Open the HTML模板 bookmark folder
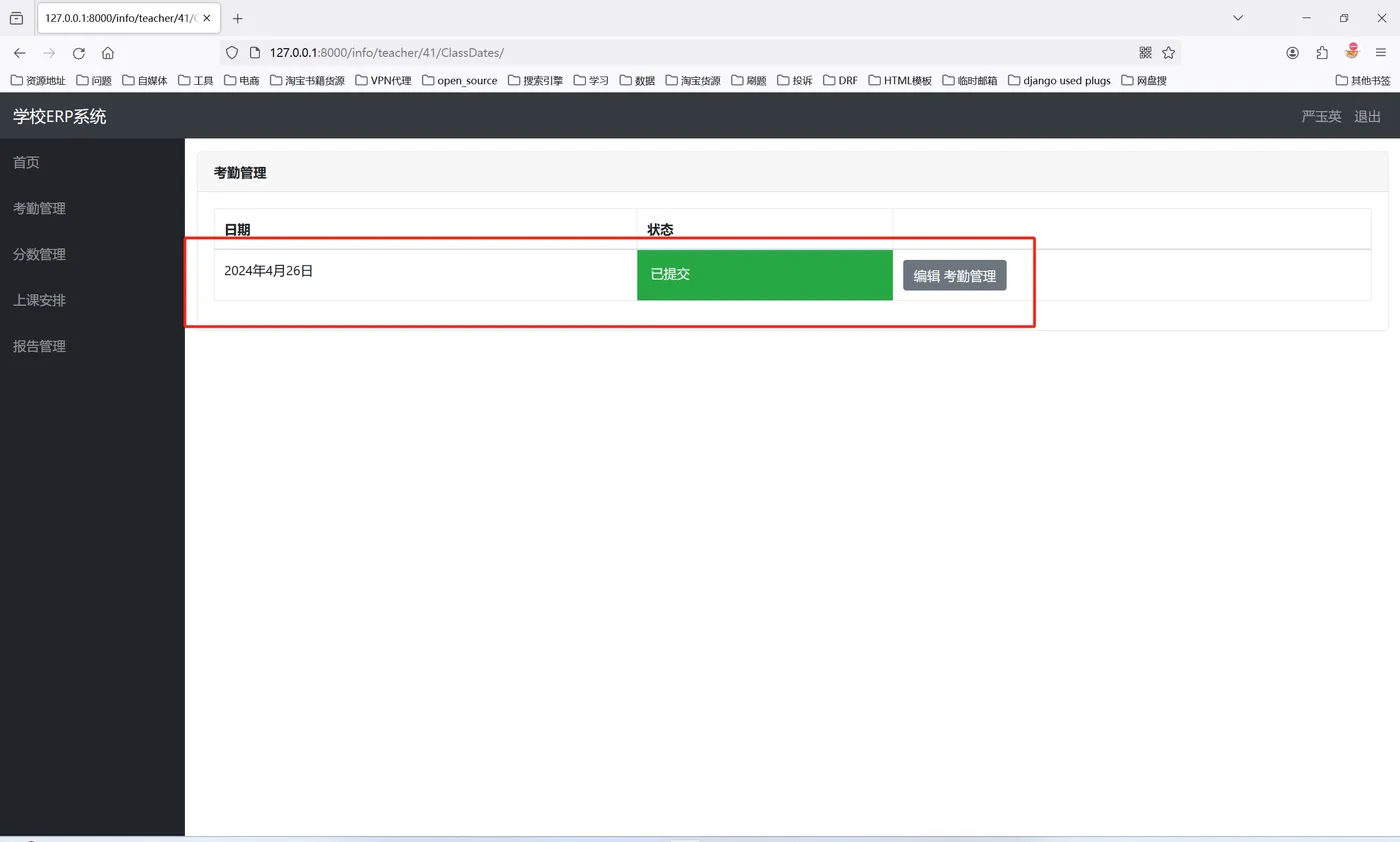 900,80
